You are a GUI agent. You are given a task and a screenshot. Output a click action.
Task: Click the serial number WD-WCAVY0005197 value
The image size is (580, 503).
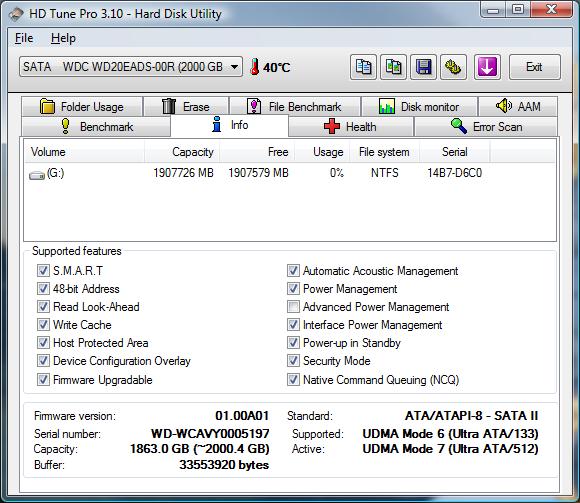tap(210, 433)
